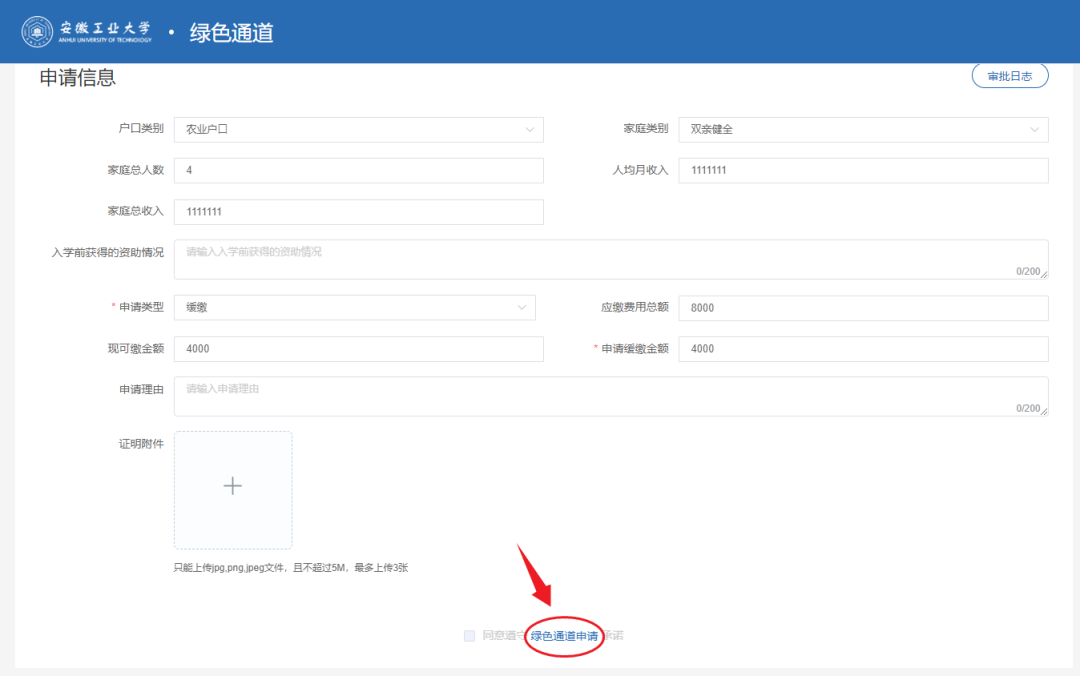Click the 家庭总收入 input field
Viewport: 1080px width, 676px height.
pos(358,212)
